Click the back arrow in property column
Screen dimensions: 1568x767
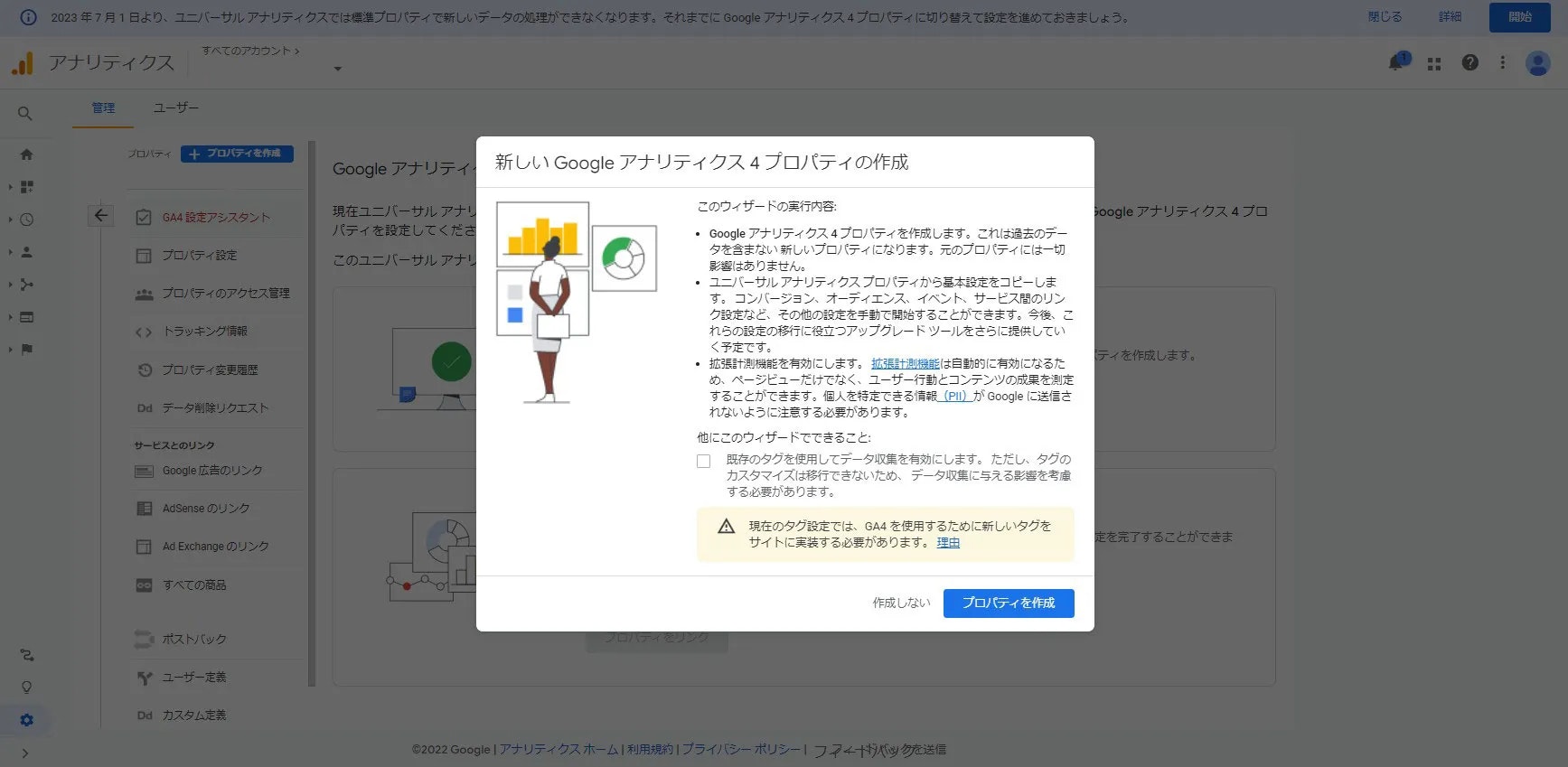[101, 215]
